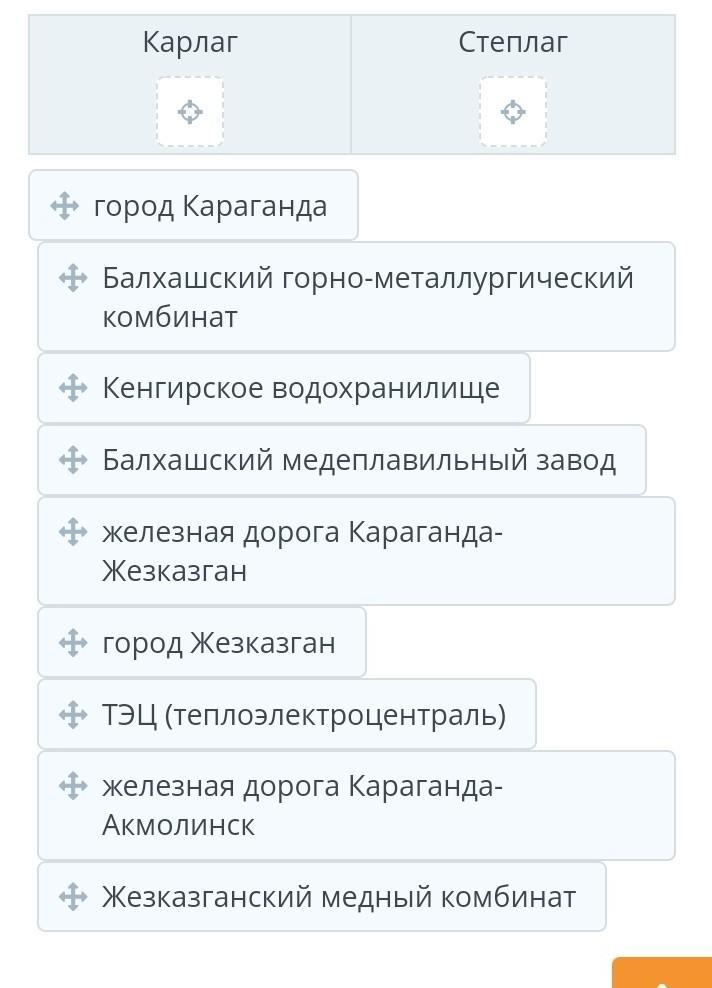712x988 pixels.
Task: Select the Кенгирское водохранилище card
Action: tap(284, 388)
